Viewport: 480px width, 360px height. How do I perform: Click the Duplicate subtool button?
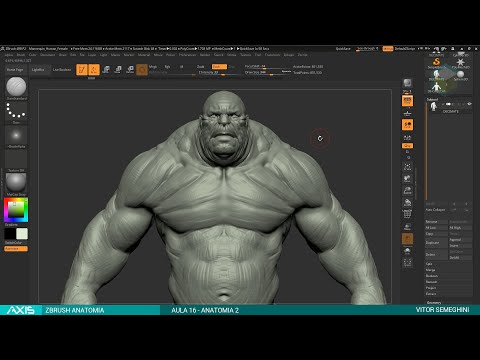click(436, 242)
